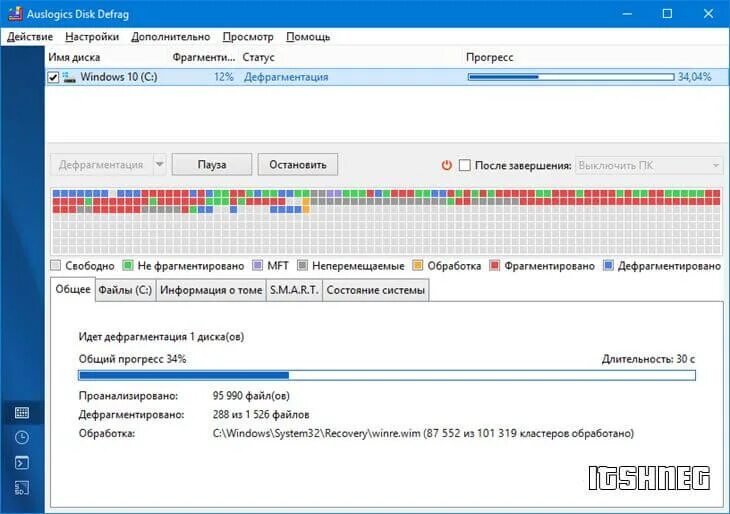730x514 pixels.
Task: Click the Прогресс column header
Action: point(489,57)
